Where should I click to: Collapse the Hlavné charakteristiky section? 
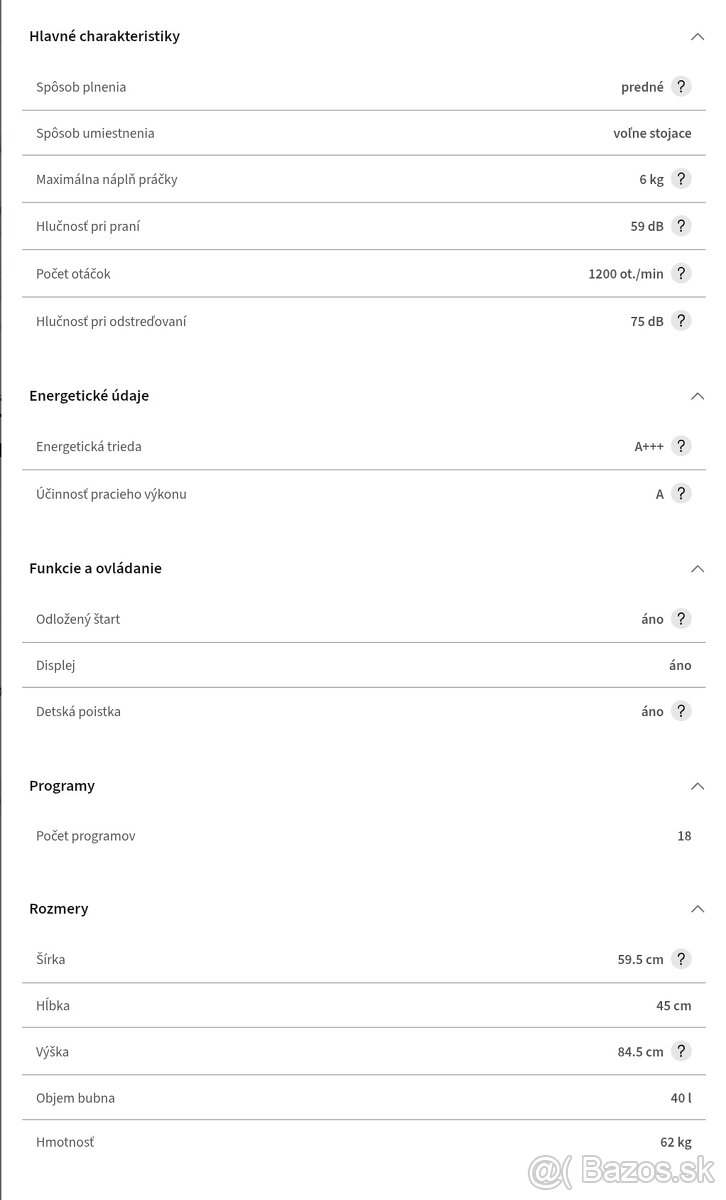698,36
